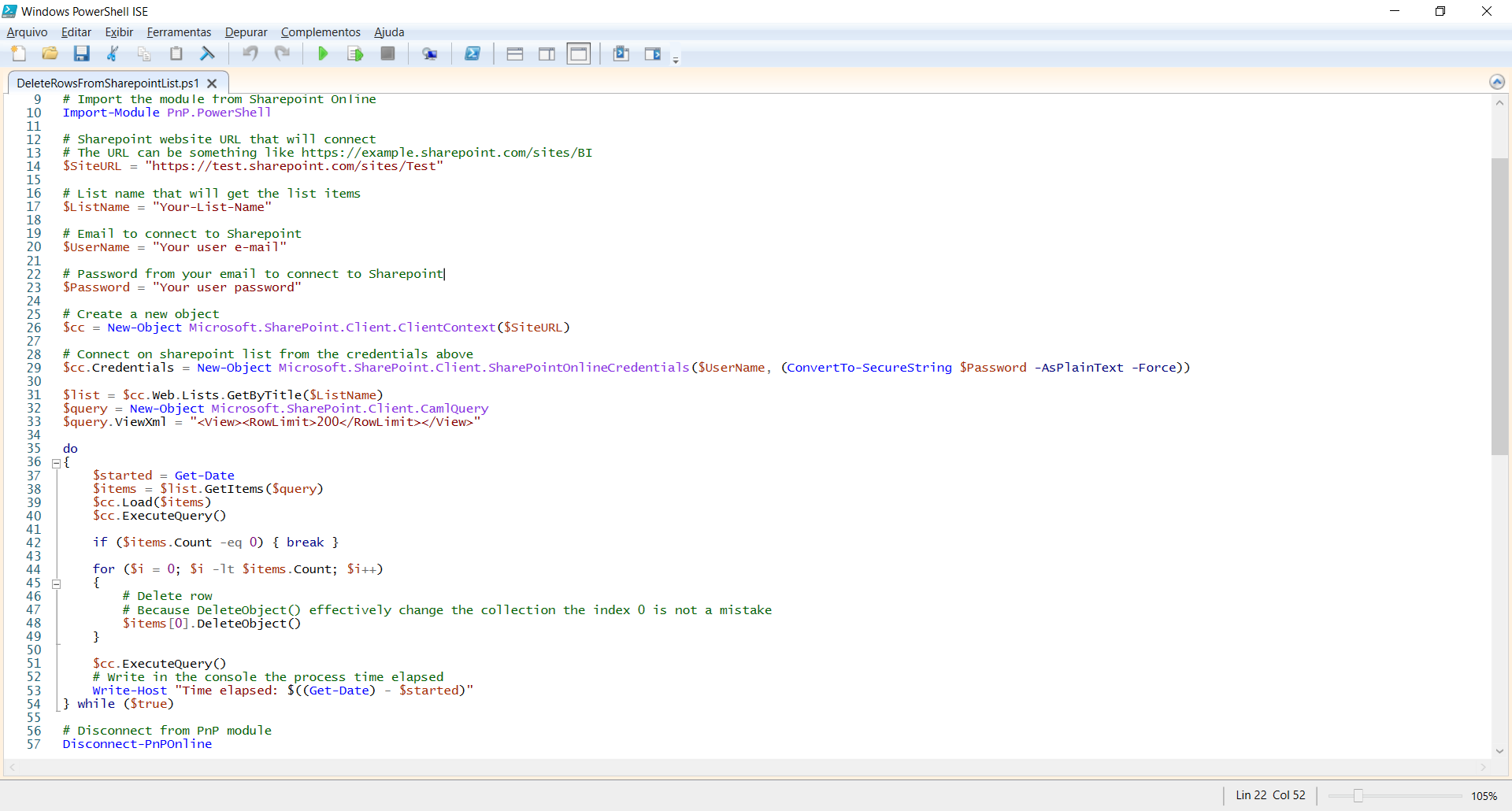Collapse the do block at line 36
The width and height of the screenshot is (1512, 811).
[x=56, y=463]
